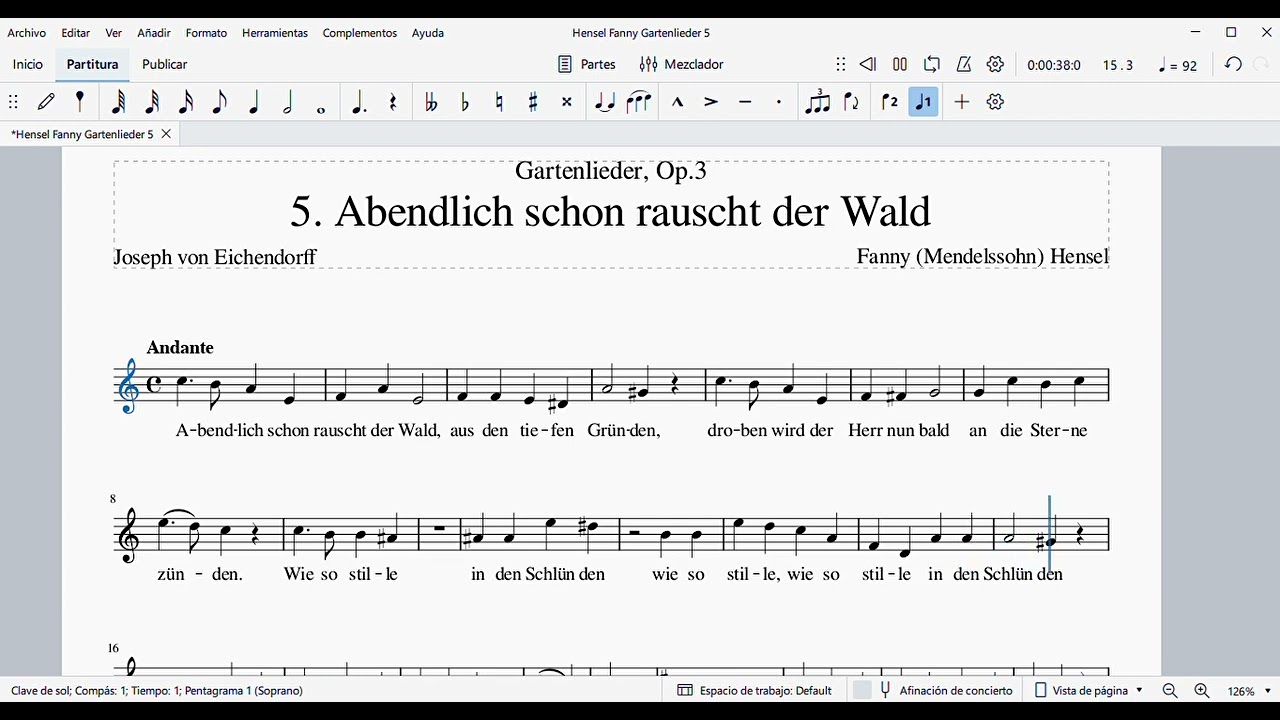The height and width of the screenshot is (720, 1280).
Task: Open note input toolbar settings gear
Action: pos(995,102)
